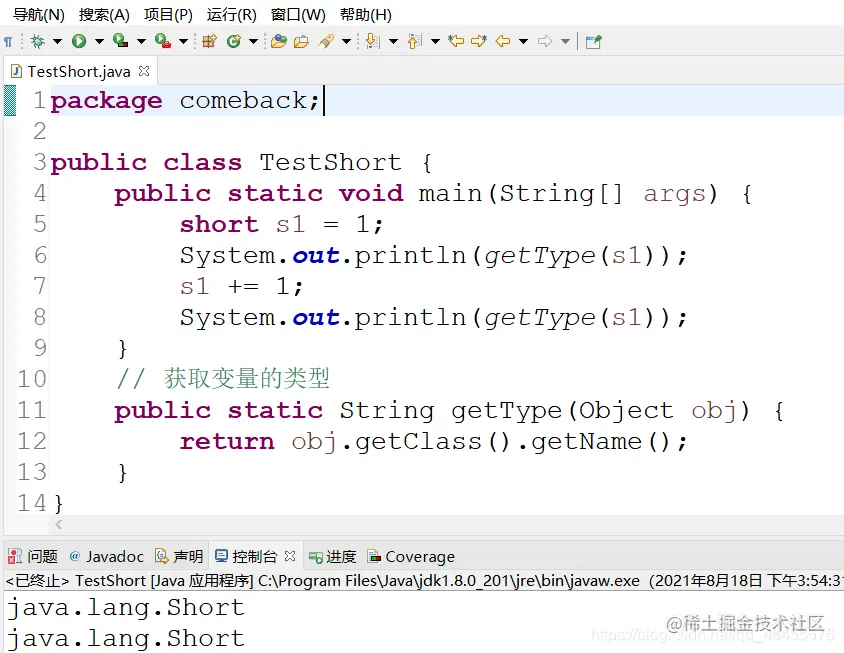Switch to the 声明 tab
The height and width of the screenshot is (653, 844).
(x=179, y=556)
